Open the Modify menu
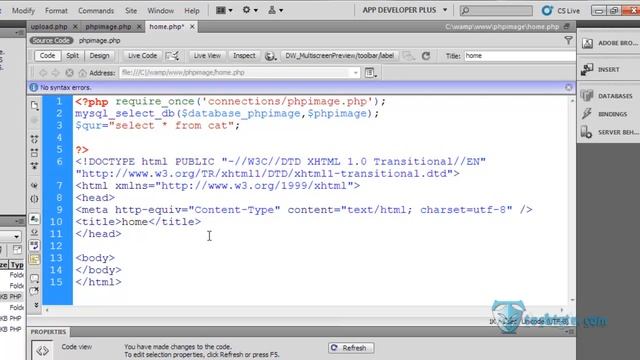Image resolution: width=640 pixels, height=360 pixels. pos(23,11)
